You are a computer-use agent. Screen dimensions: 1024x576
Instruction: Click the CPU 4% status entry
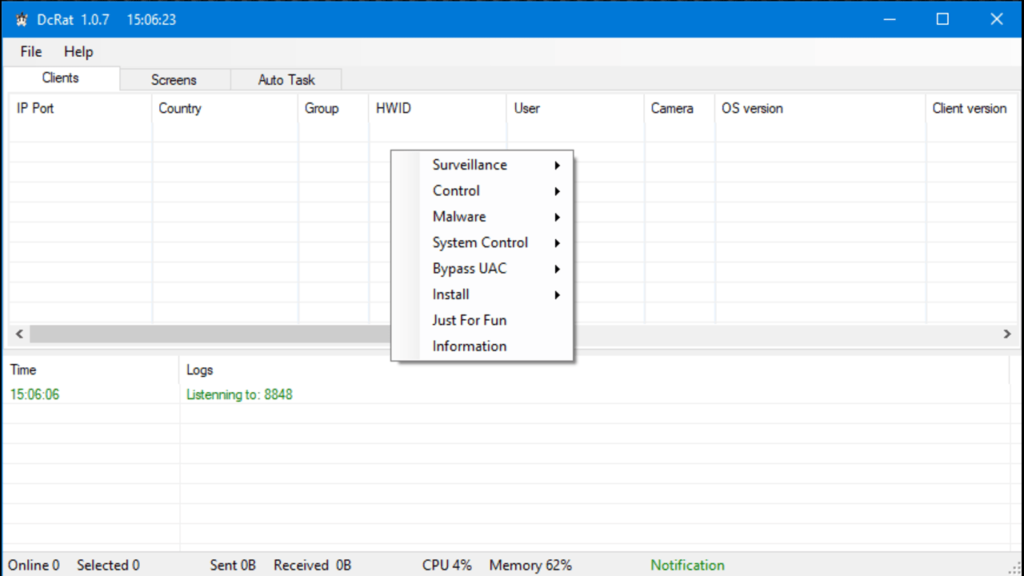tap(447, 565)
